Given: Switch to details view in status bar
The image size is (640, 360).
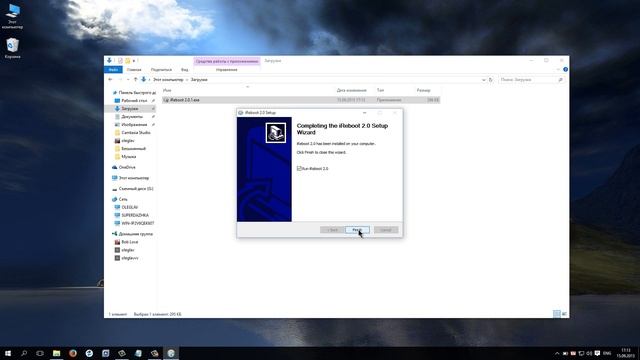Looking at the screenshot, I should 557,314.
